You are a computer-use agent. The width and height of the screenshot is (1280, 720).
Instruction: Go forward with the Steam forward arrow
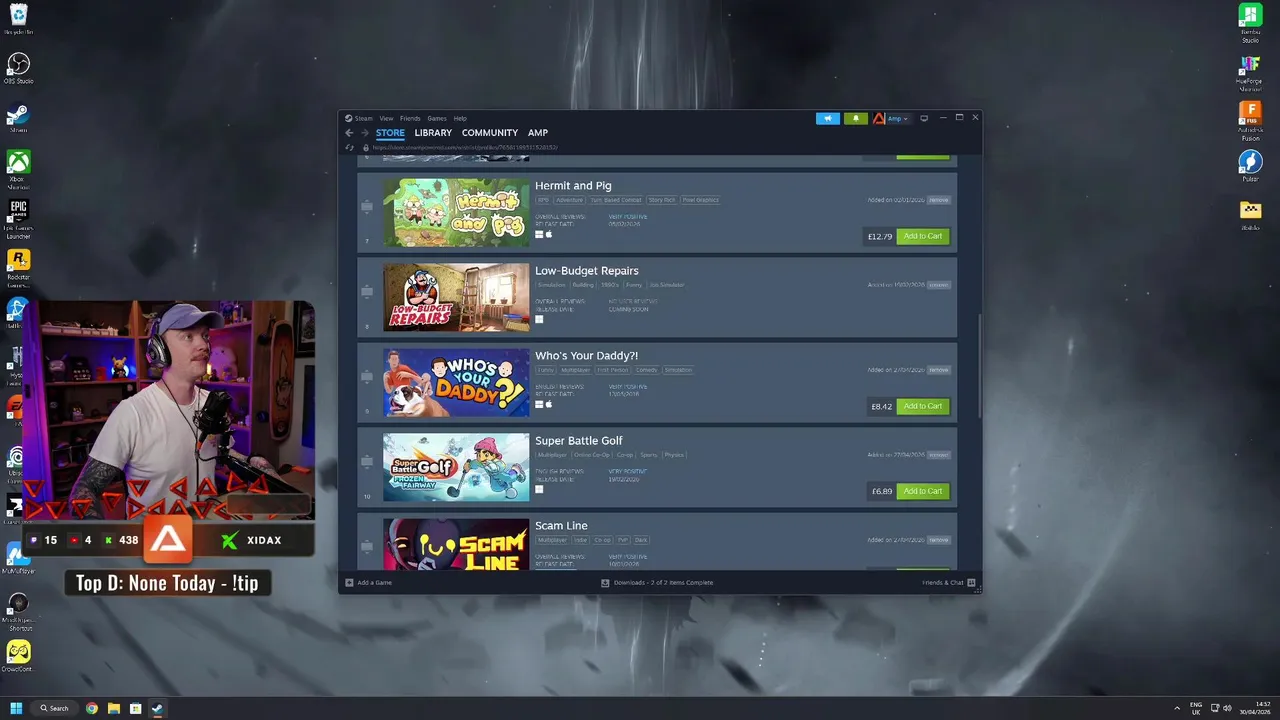[365, 132]
